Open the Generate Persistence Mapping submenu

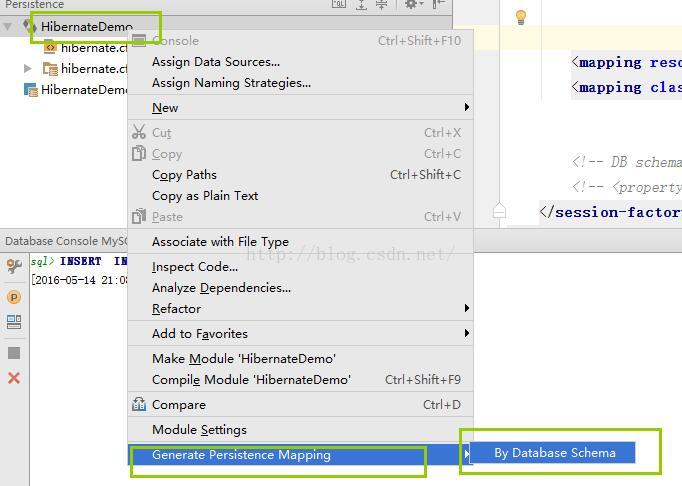(300, 455)
